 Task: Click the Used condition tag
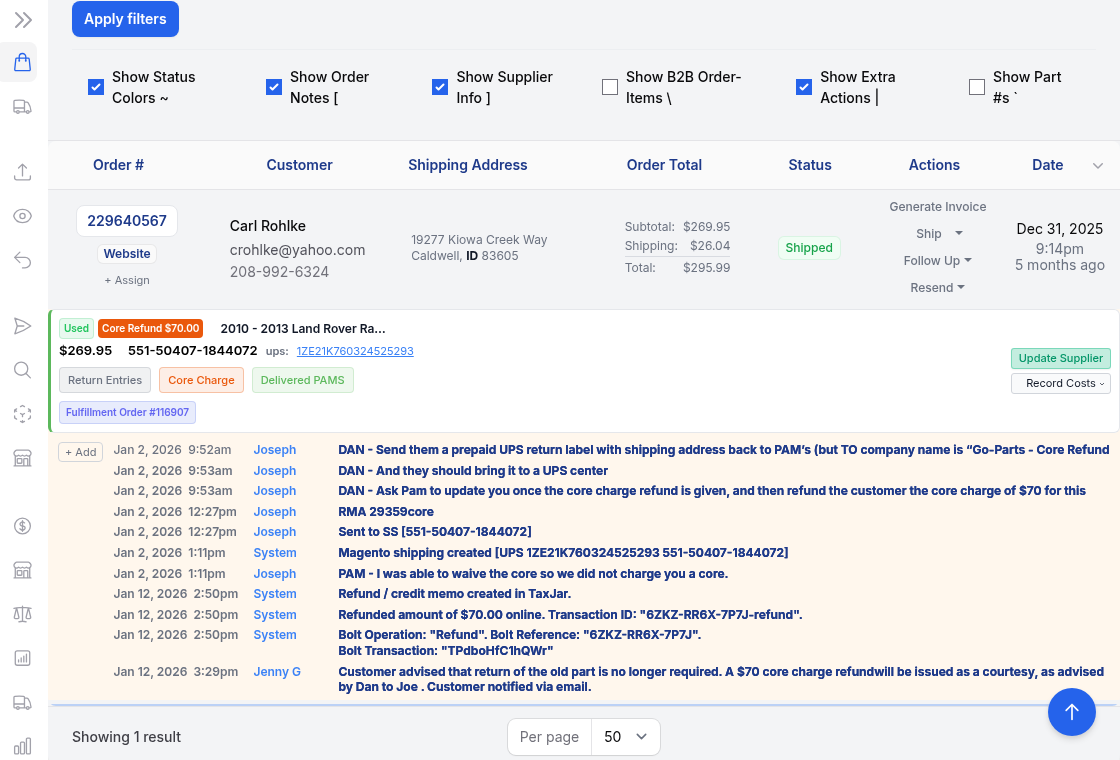point(76,329)
